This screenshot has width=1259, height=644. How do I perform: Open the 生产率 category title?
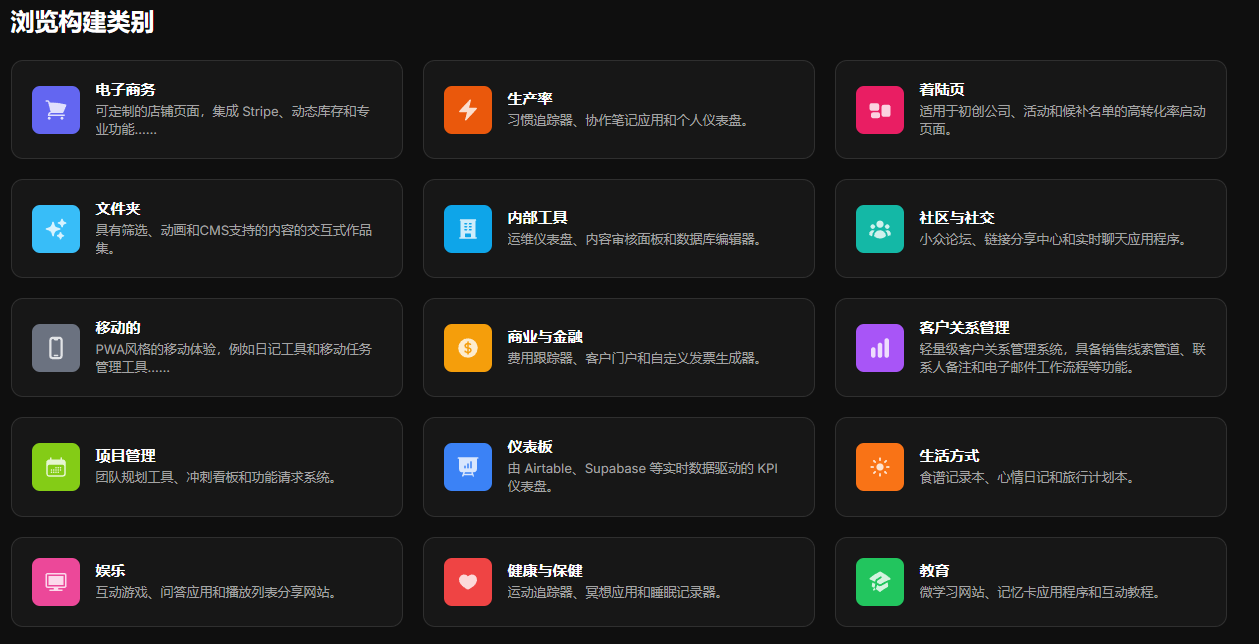pyautogui.click(x=530, y=99)
